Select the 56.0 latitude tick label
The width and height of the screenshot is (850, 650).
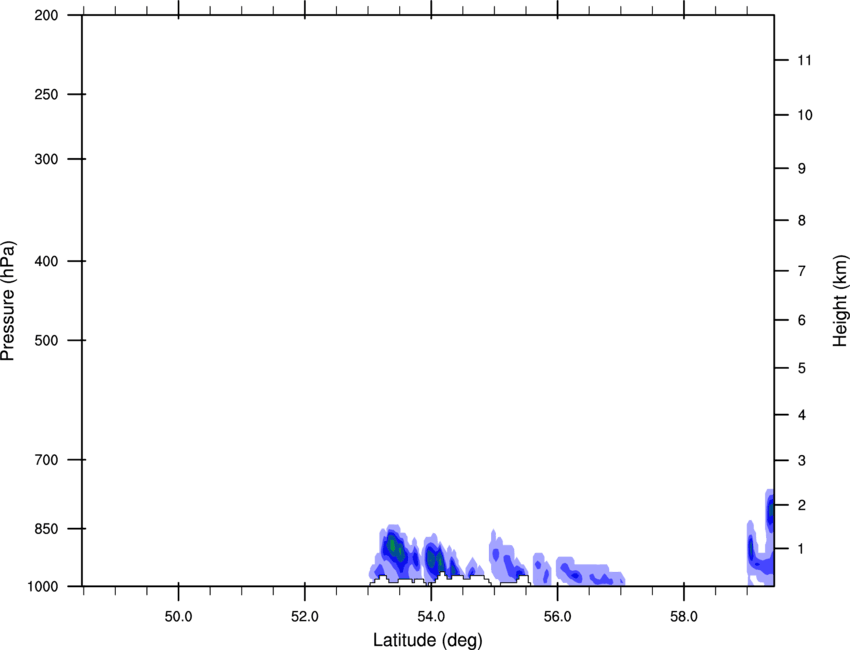557,613
